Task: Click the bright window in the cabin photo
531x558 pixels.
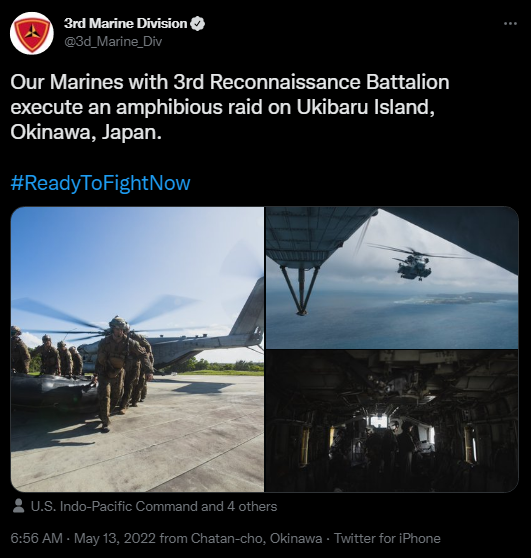Action: click(380, 422)
